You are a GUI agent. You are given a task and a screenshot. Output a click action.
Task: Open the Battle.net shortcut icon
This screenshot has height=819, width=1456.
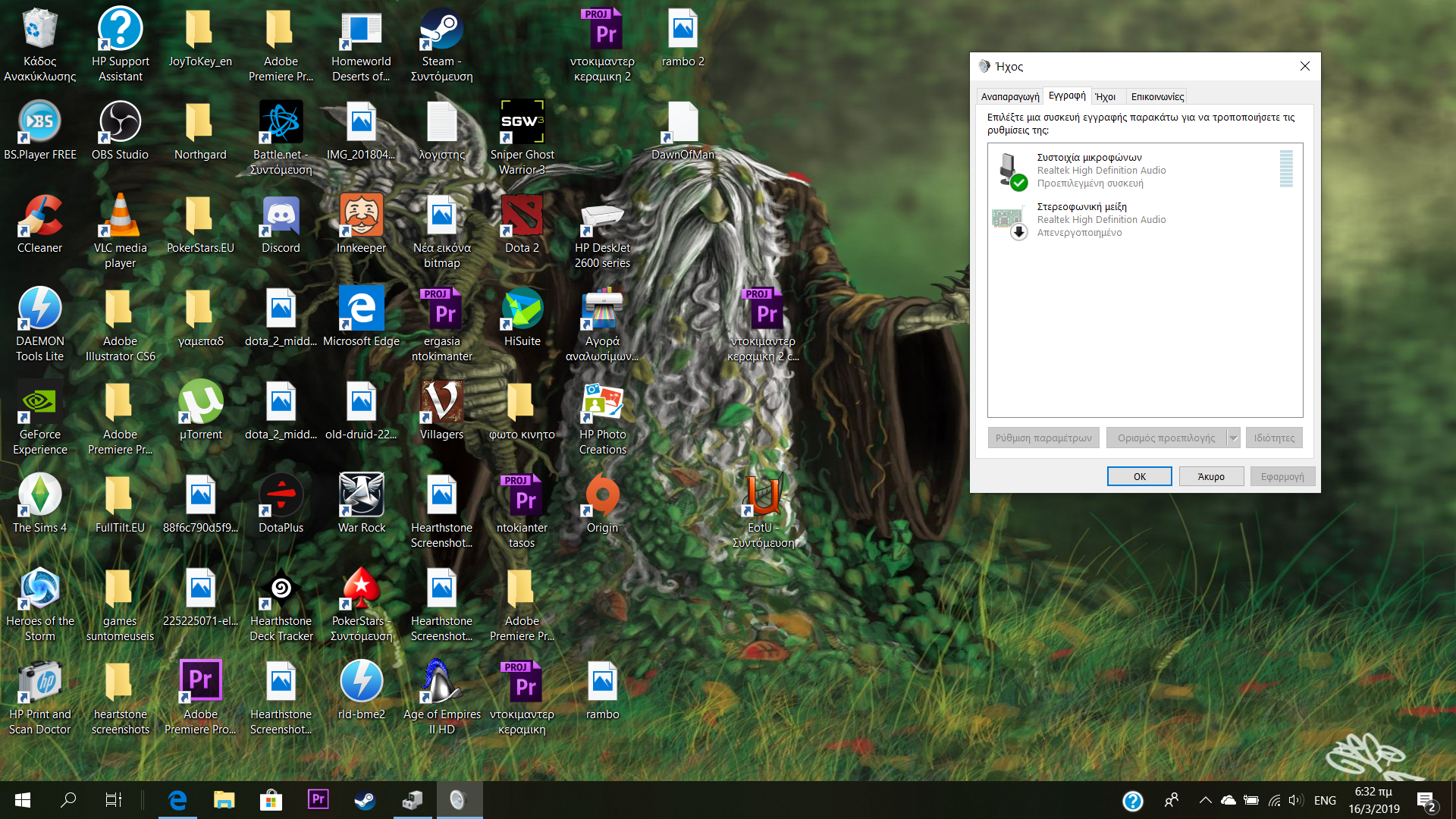[x=281, y=139]
